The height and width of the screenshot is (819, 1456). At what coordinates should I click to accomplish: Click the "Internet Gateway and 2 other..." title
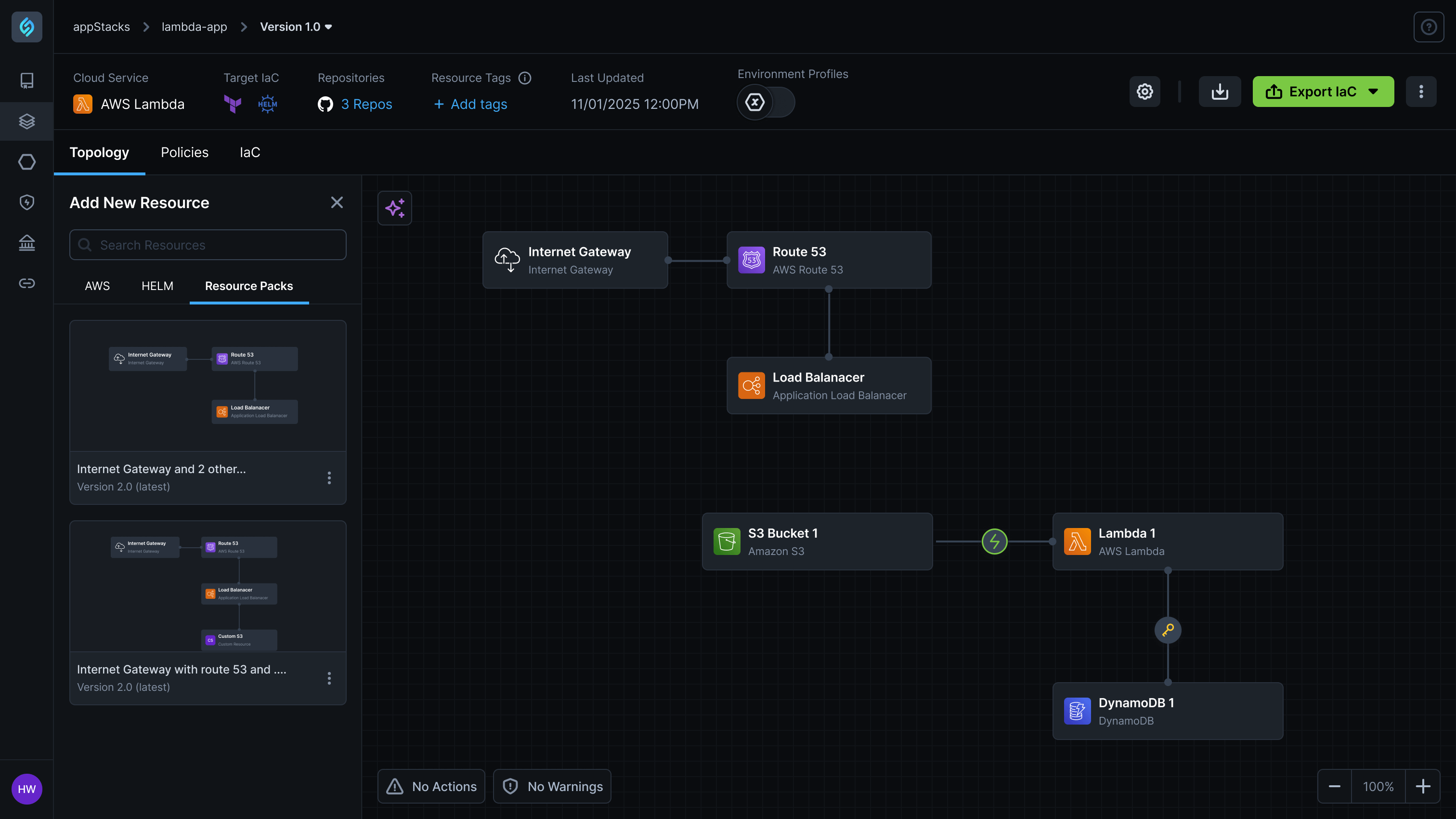[x=161, y=469]
